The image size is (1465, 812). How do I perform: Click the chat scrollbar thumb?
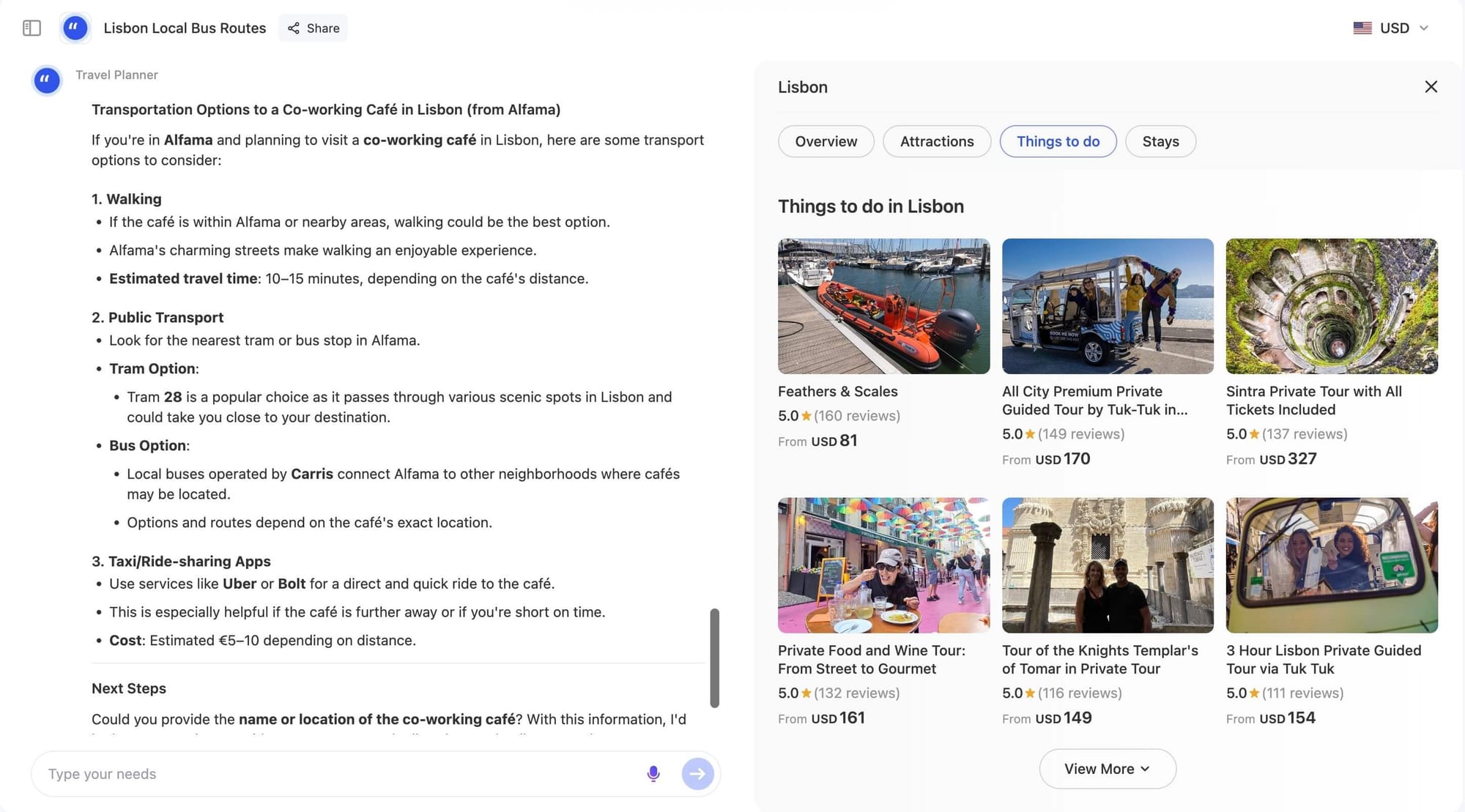[x=714, y=657]
